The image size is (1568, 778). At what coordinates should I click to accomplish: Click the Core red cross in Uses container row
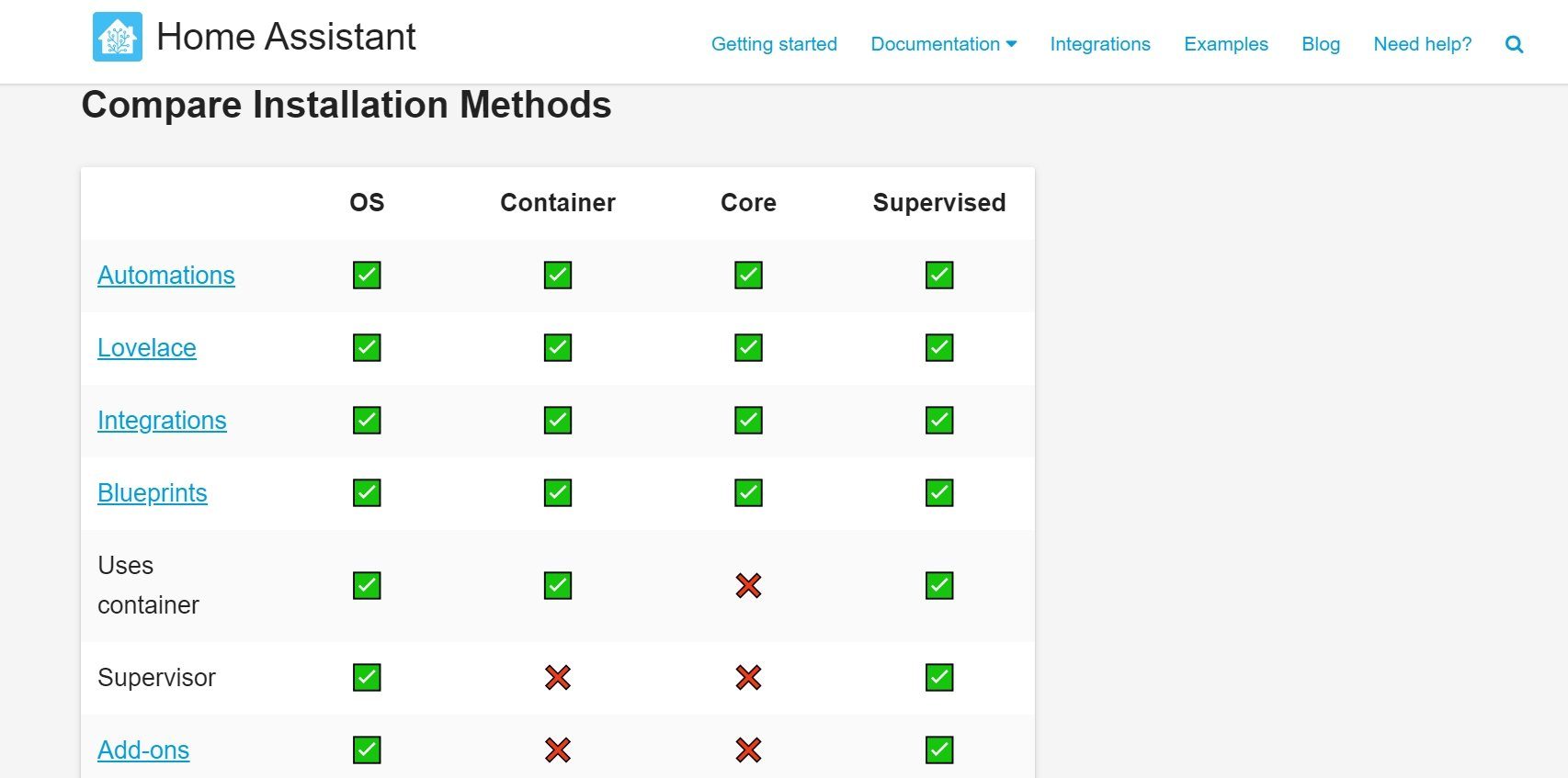click(x=748, y=585)
